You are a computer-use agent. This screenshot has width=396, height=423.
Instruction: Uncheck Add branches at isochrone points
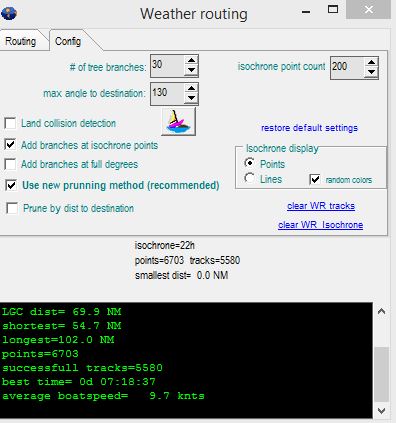point(10,145)
